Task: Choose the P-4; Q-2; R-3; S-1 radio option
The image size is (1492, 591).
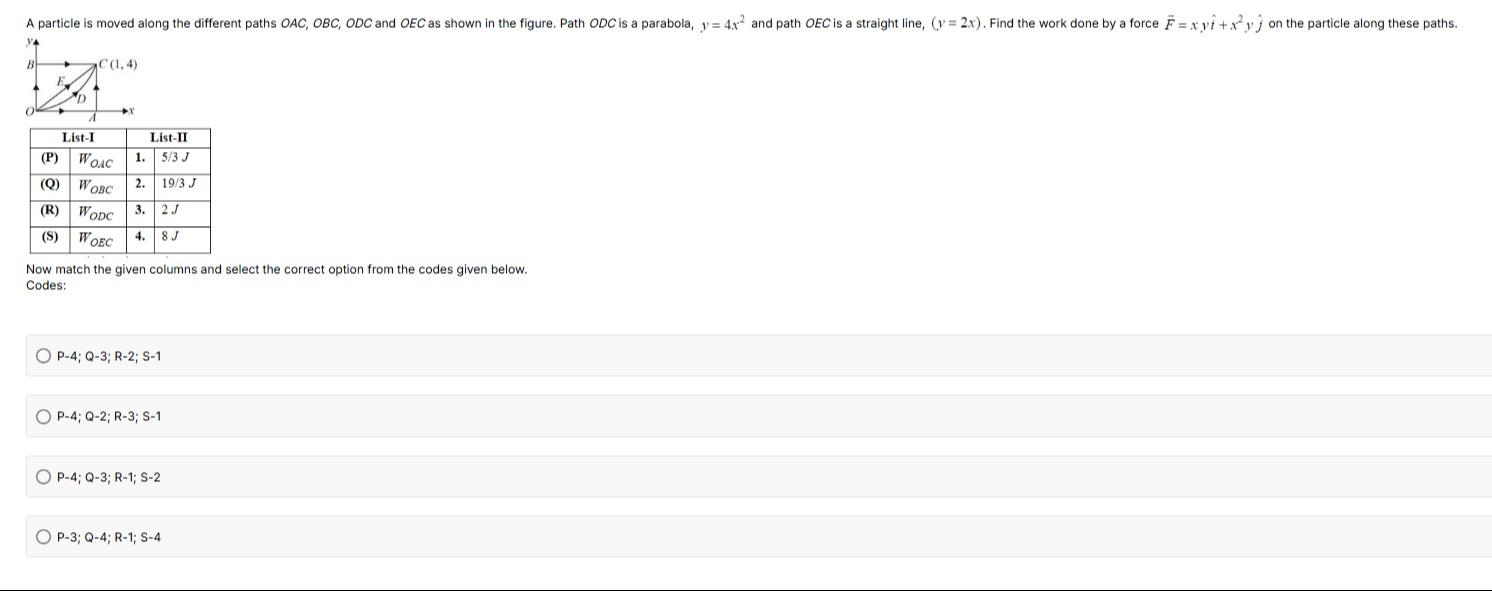Action: tap(43, 416)
